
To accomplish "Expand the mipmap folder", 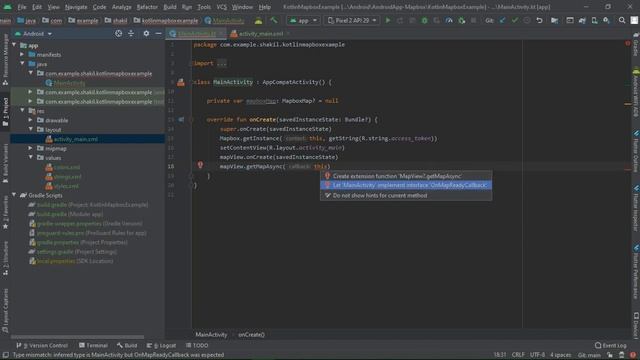I will pos(31,148).
